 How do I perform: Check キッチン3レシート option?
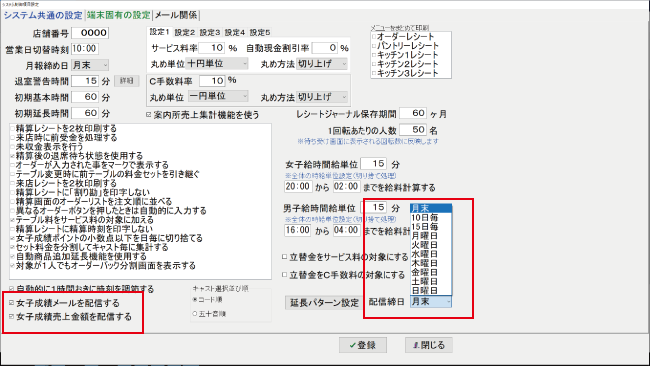coord(374,73)
